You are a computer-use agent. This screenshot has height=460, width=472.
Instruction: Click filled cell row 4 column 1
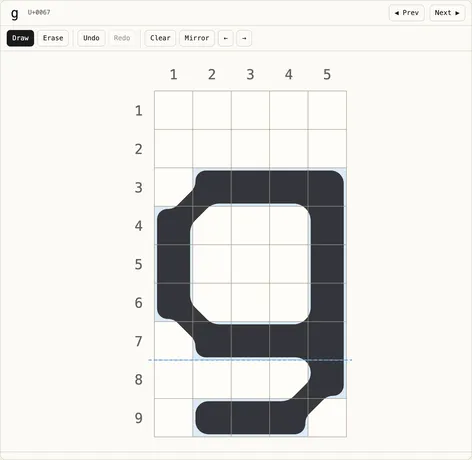pos(174,225)
